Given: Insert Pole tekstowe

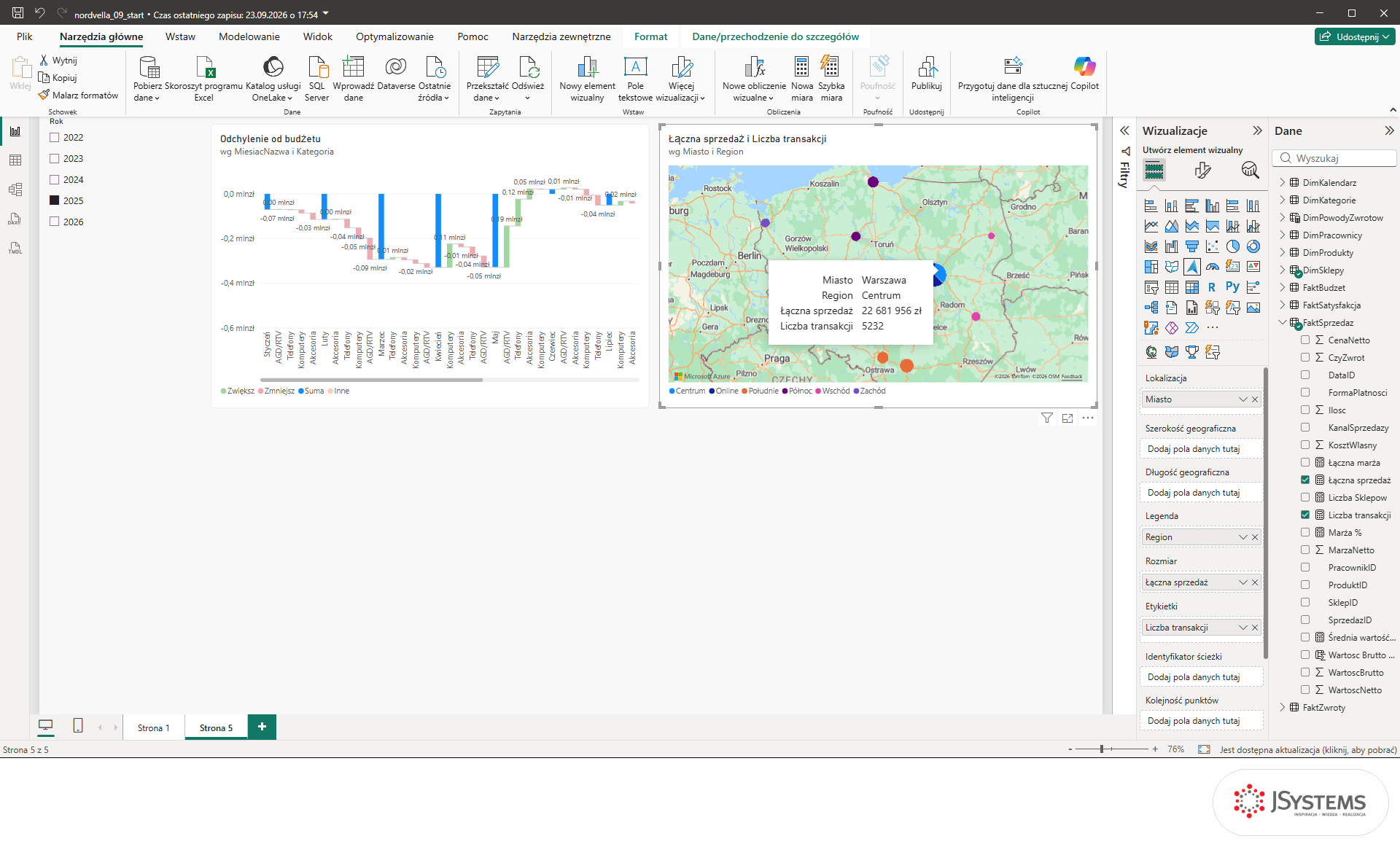Looking at the screenshot, I should coord(635,79).
